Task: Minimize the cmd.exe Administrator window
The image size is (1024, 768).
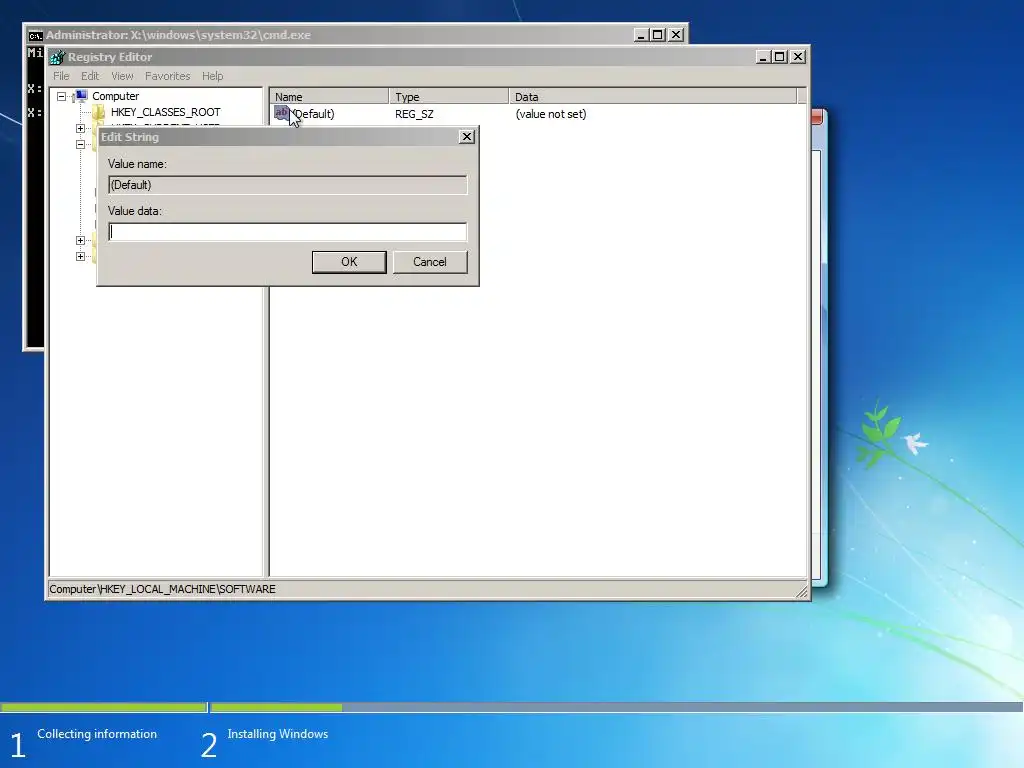Action: pyautogui.click(x=641, y=35)
